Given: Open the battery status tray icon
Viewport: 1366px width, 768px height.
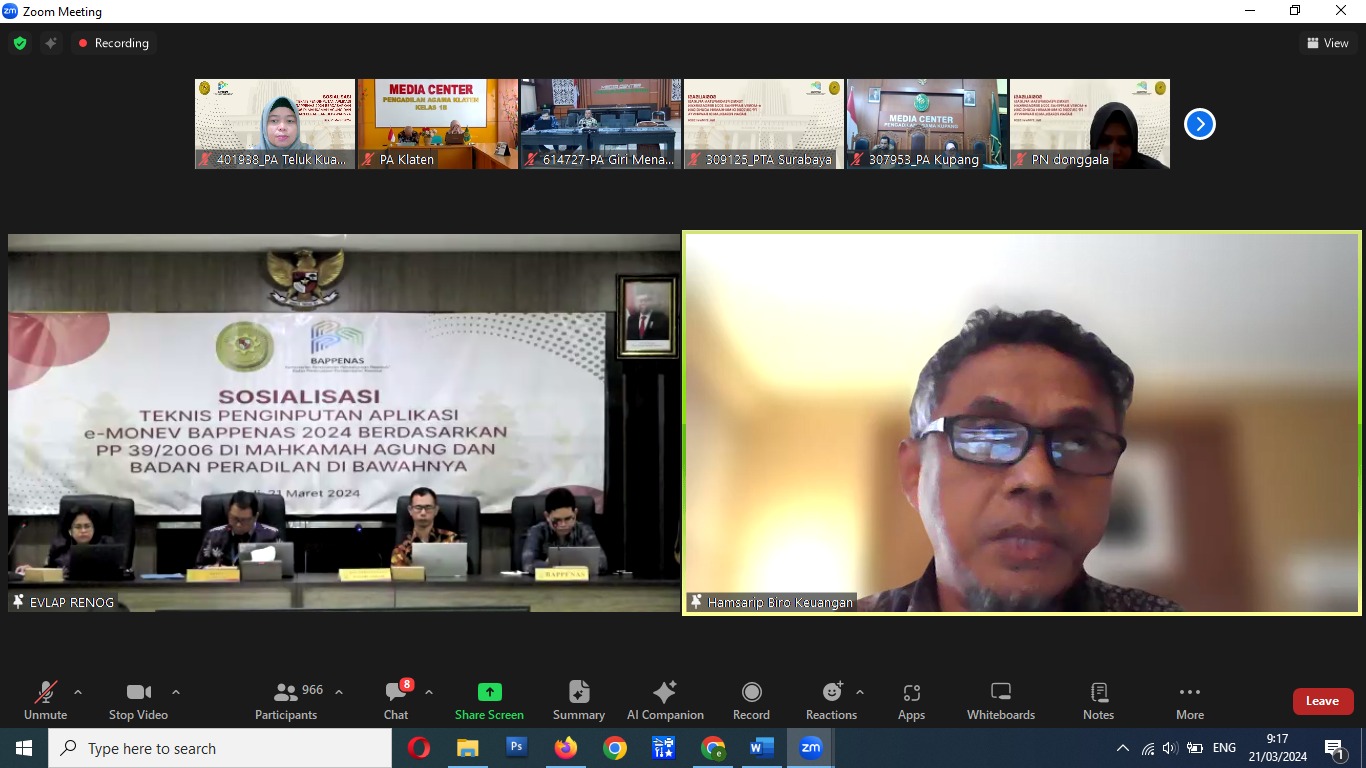Looking at the screenshot, I should pos(1194,748).
